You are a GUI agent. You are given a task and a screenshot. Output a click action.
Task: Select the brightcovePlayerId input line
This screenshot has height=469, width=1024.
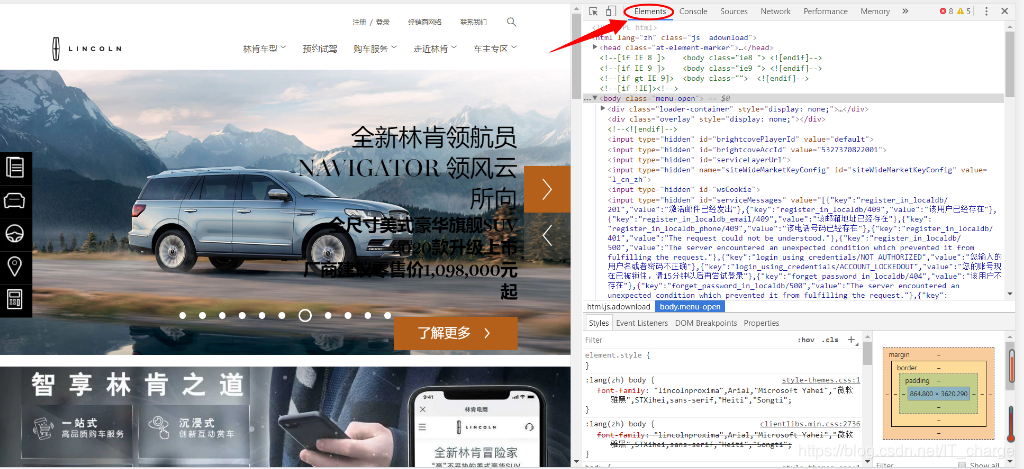click(x=740, y=139)
